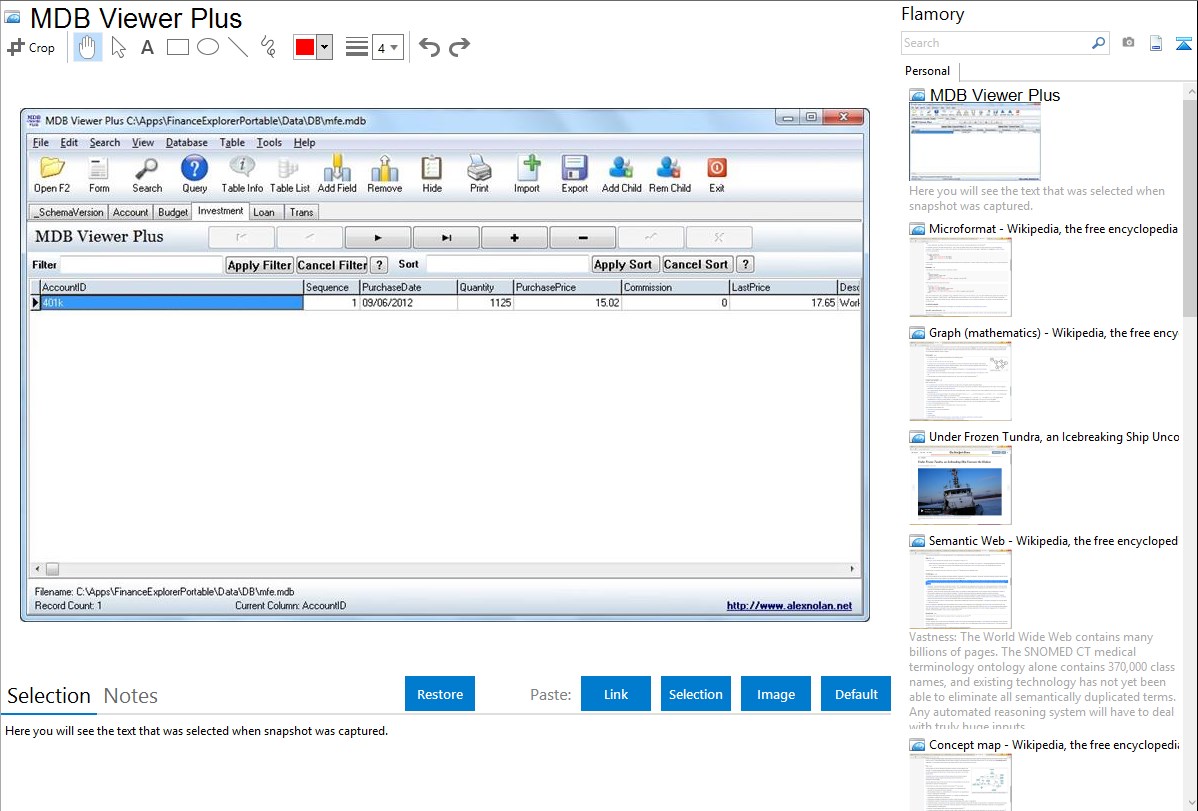Image resolution: width=1198 pixels, height=811 pixels.
Task: Switch to the Notes tab
Action: click(x=131, y=696)
